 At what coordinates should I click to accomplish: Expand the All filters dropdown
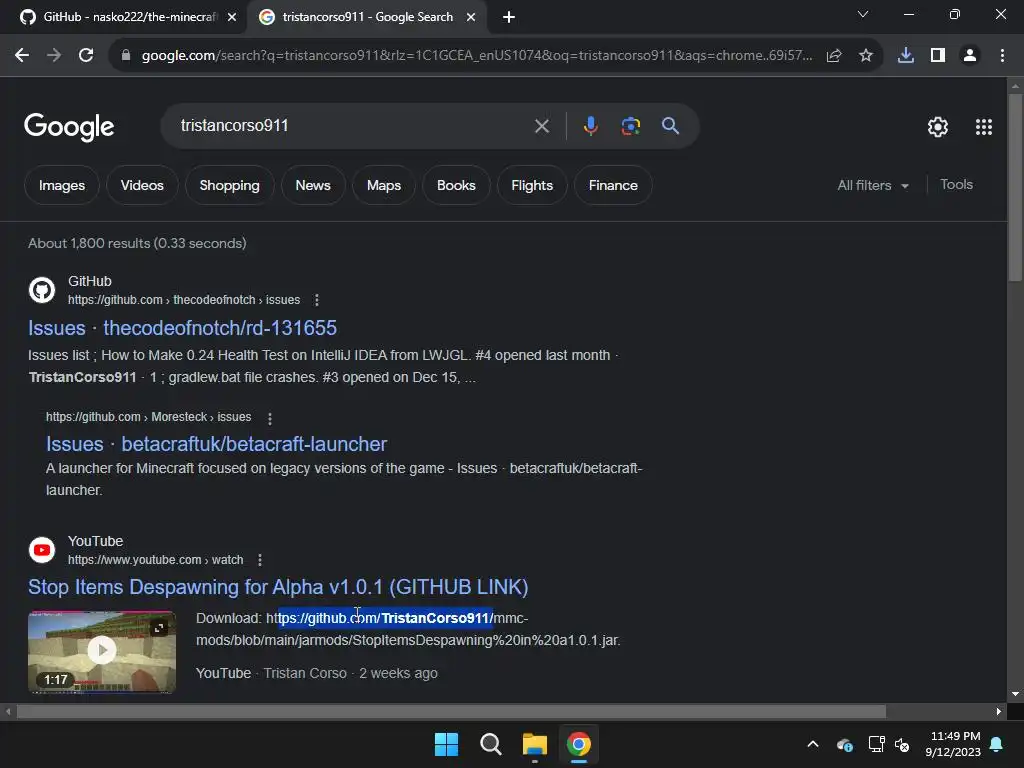873,185
